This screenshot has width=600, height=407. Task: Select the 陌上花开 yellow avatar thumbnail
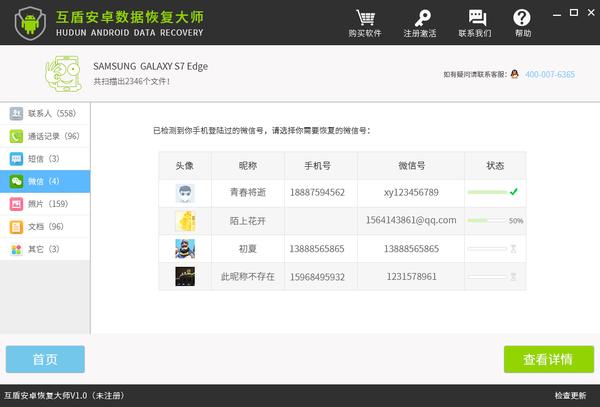pyautogui.click(x=185, y=221)
